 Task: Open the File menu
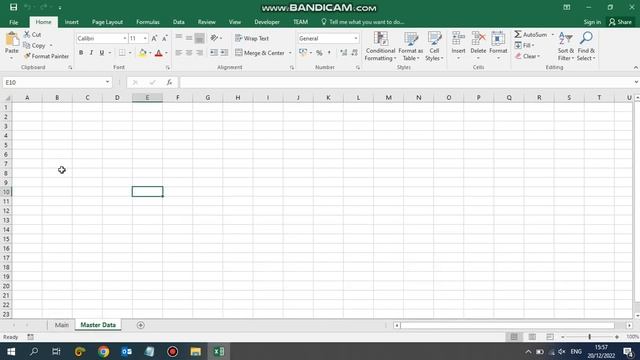click(13, 22)
